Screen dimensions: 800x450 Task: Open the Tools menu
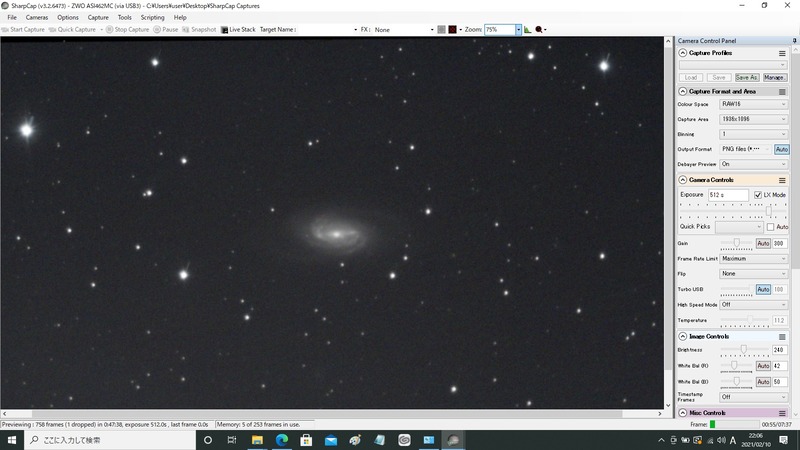[124, 17]
